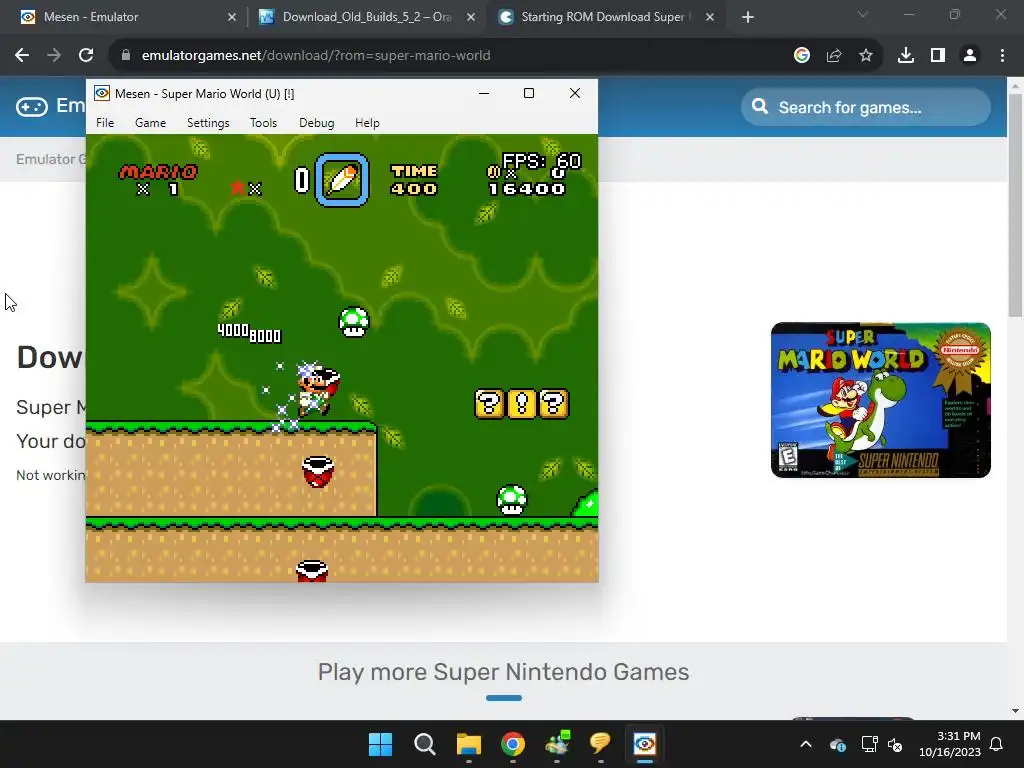Click the Google icon in address bar
This screenshot has height=768, width=1024.
click(x=801, y=56)
